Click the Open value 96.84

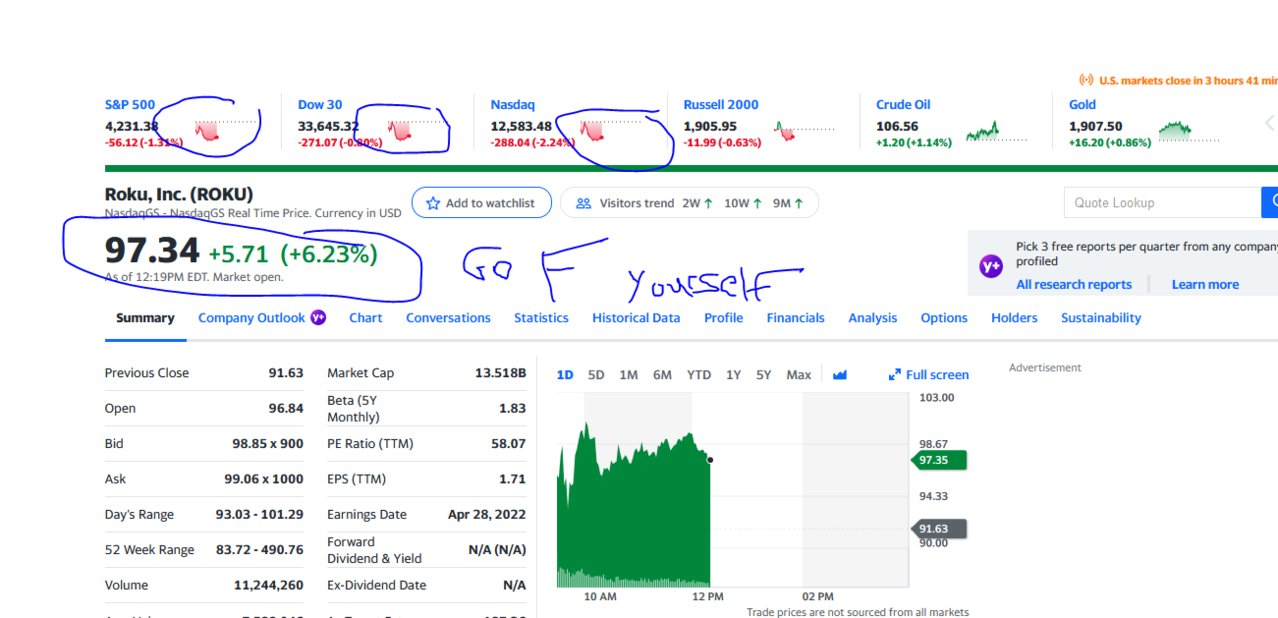pos(286,408)
